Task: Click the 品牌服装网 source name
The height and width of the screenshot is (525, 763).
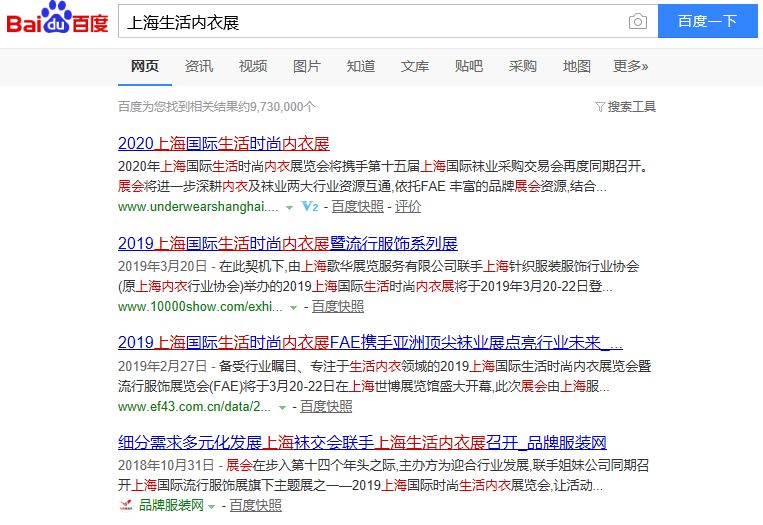Action: pos(171,506)
